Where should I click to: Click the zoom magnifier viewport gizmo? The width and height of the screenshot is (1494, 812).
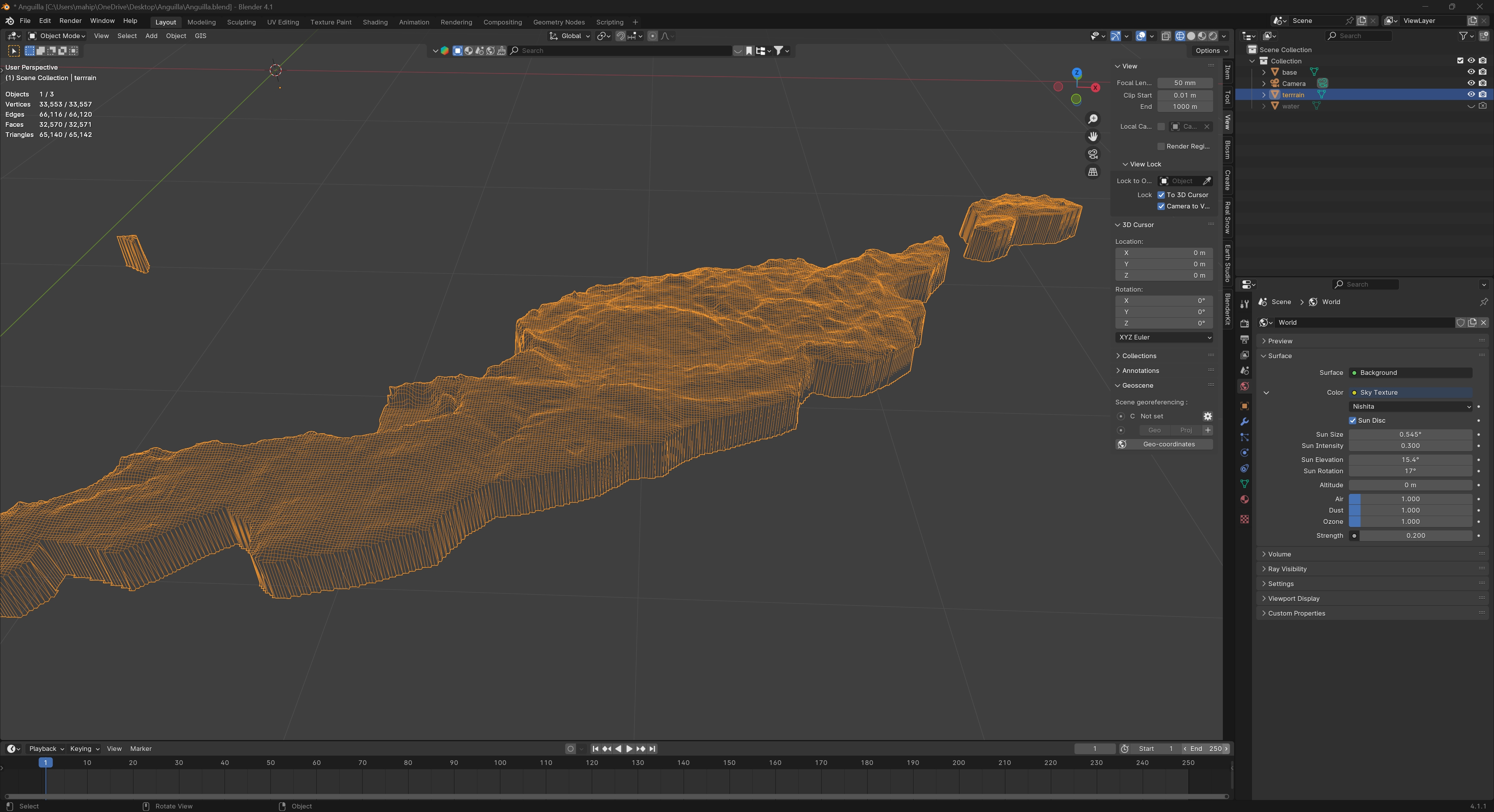click(x=1092, y=119)
